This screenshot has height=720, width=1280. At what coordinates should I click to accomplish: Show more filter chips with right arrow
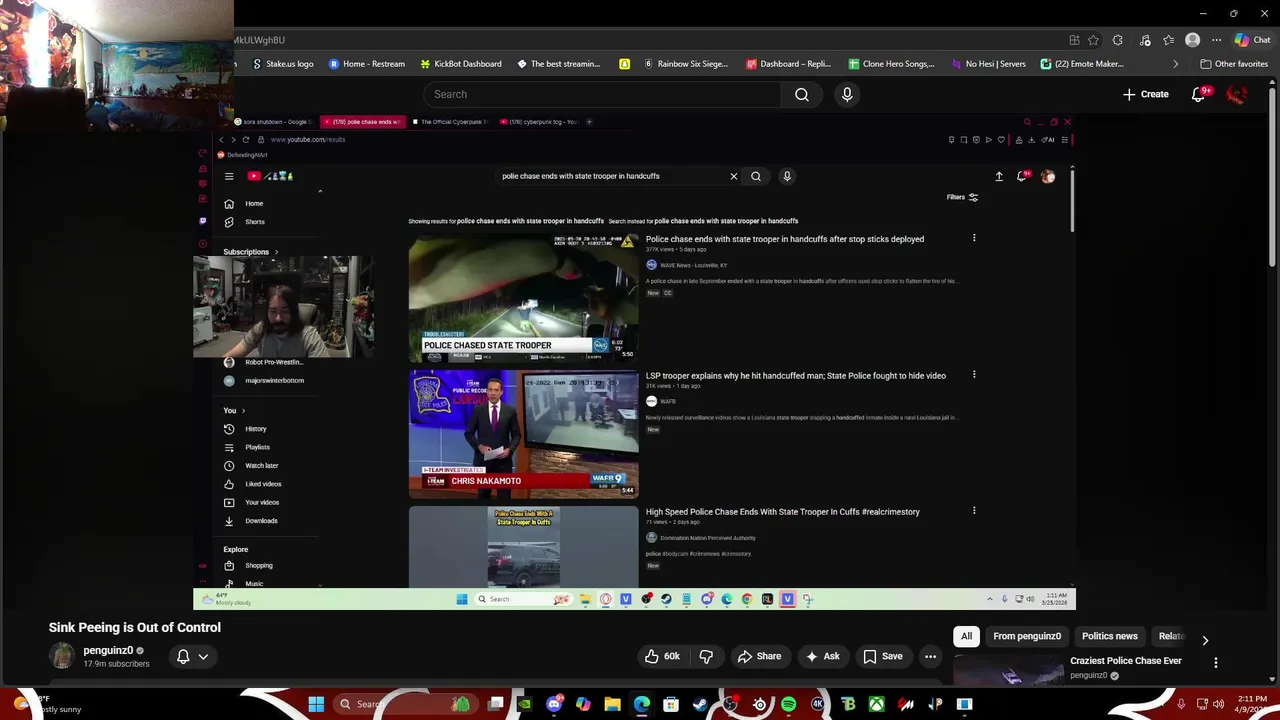pyautogui.click(x=1205, y=640)
